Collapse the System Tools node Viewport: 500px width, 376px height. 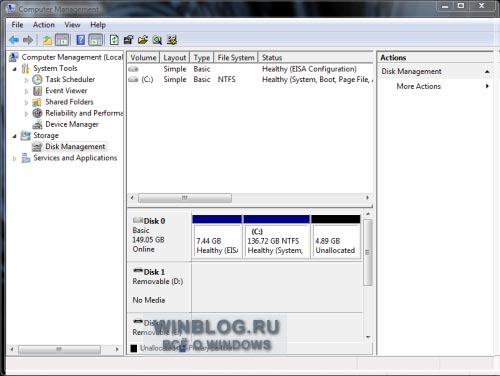pyautogui.click(x=14, y=69)
